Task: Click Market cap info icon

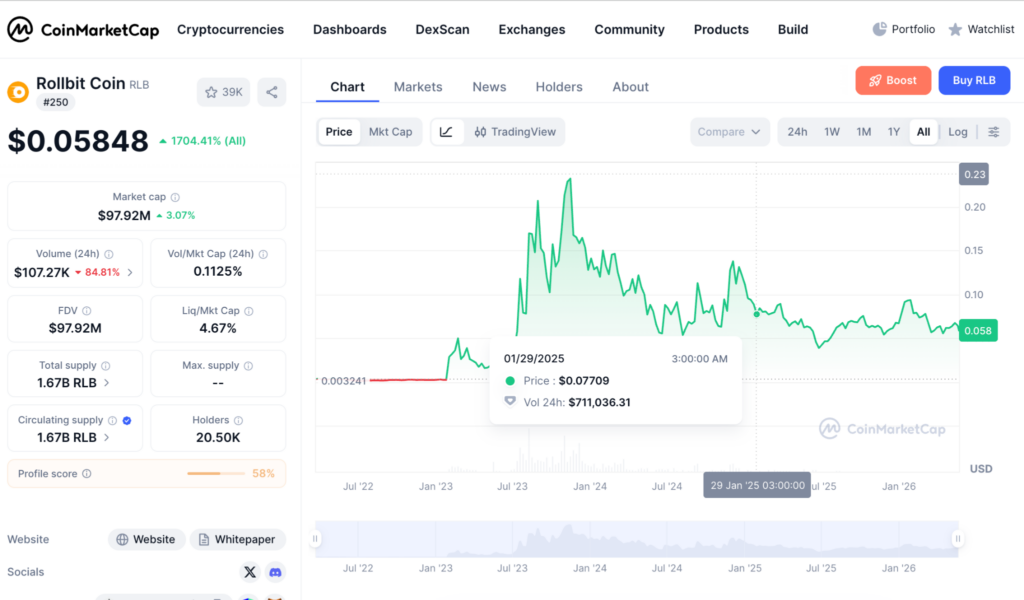Action: (x=175, y=197)
